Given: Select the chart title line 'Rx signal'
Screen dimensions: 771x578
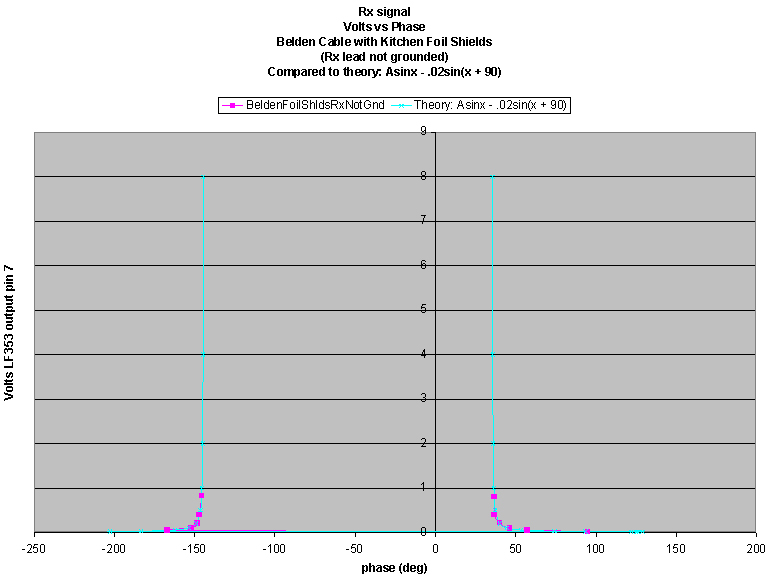Looking at the screenshot, I should pos(384,12).
